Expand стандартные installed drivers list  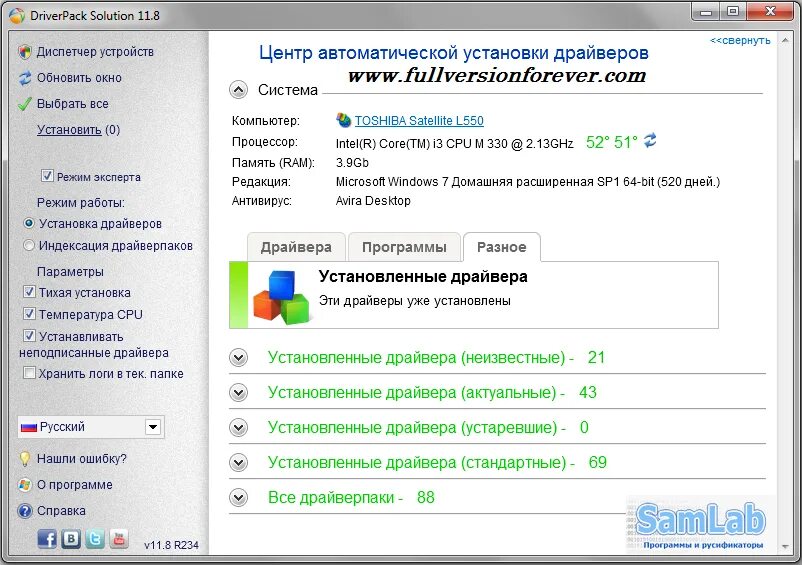pyautogui.click(x=238, y=463)
